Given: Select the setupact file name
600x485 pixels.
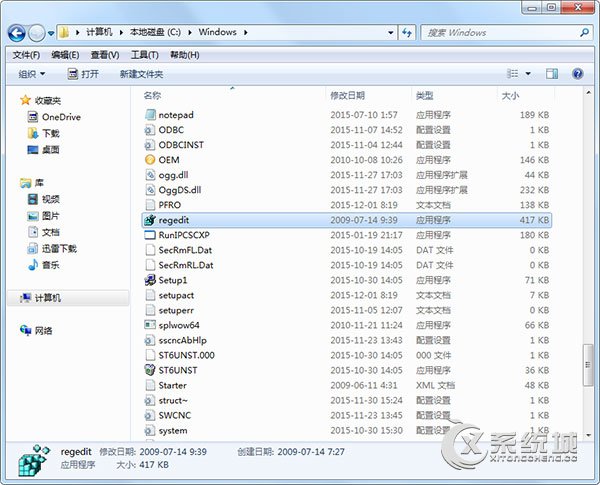Looking at the screenshot, I should tap(176, 295).
